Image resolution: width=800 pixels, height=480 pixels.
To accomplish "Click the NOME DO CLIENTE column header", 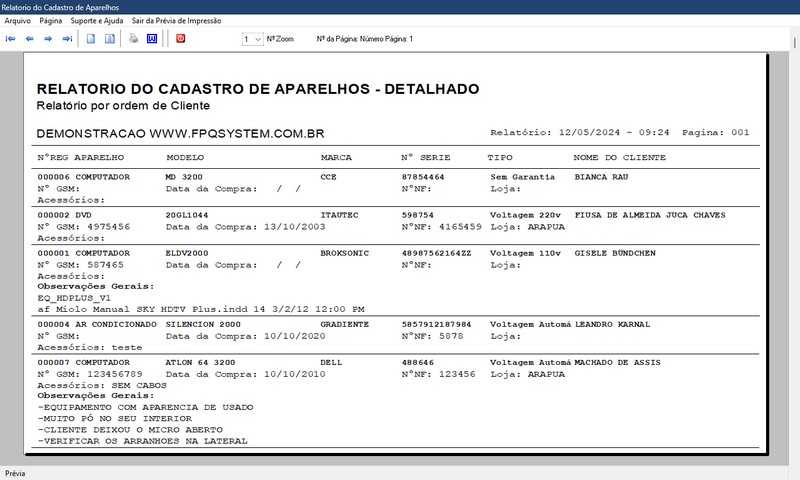I will click(616, 158).
